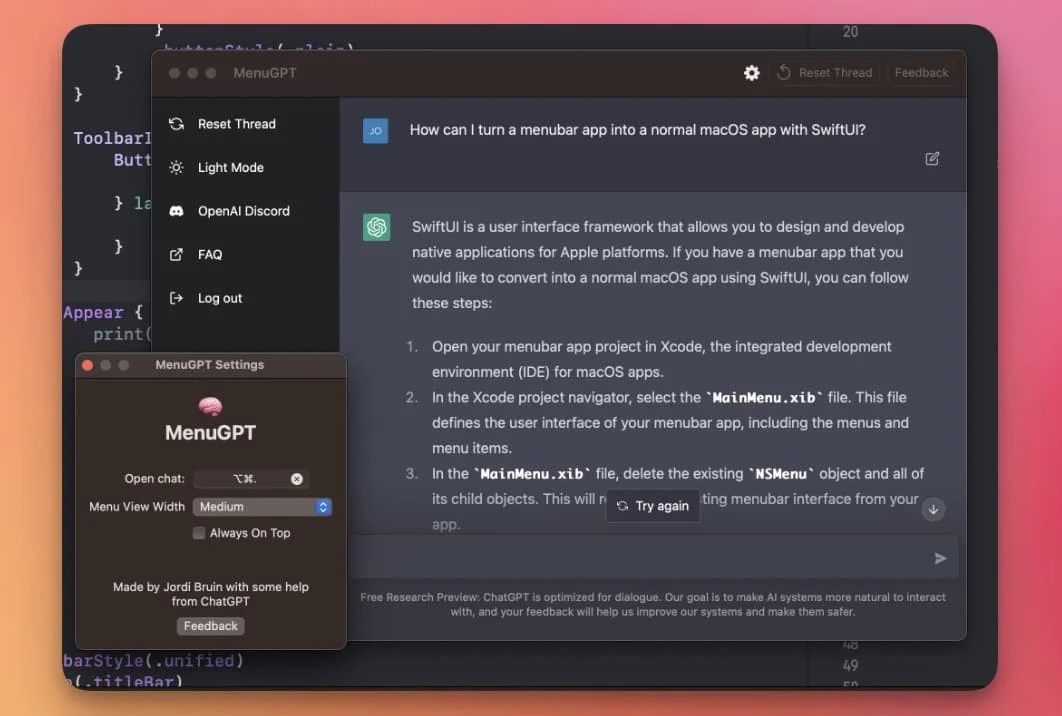1062x716 pixels.
Task: Click the JO user avatar
Action: (375, 131)
